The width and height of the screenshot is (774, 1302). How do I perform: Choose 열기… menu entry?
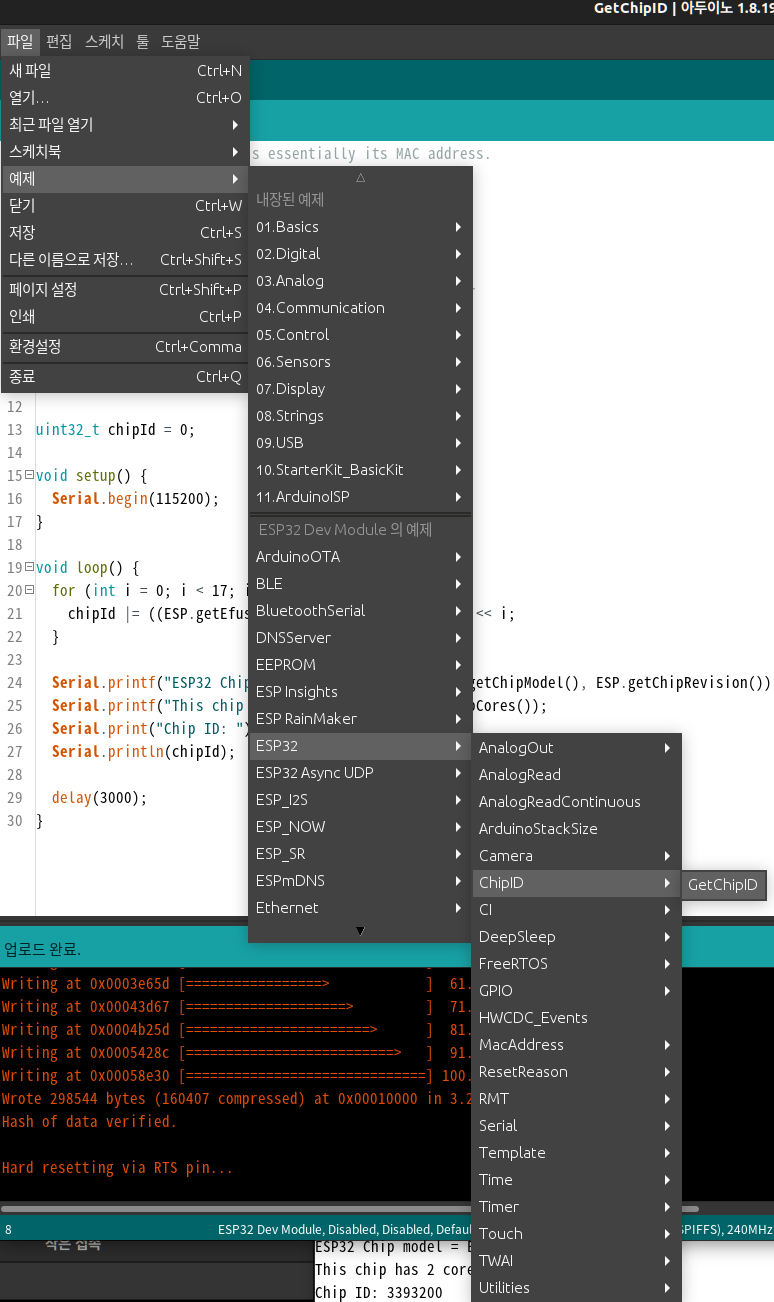click(125, 98)
